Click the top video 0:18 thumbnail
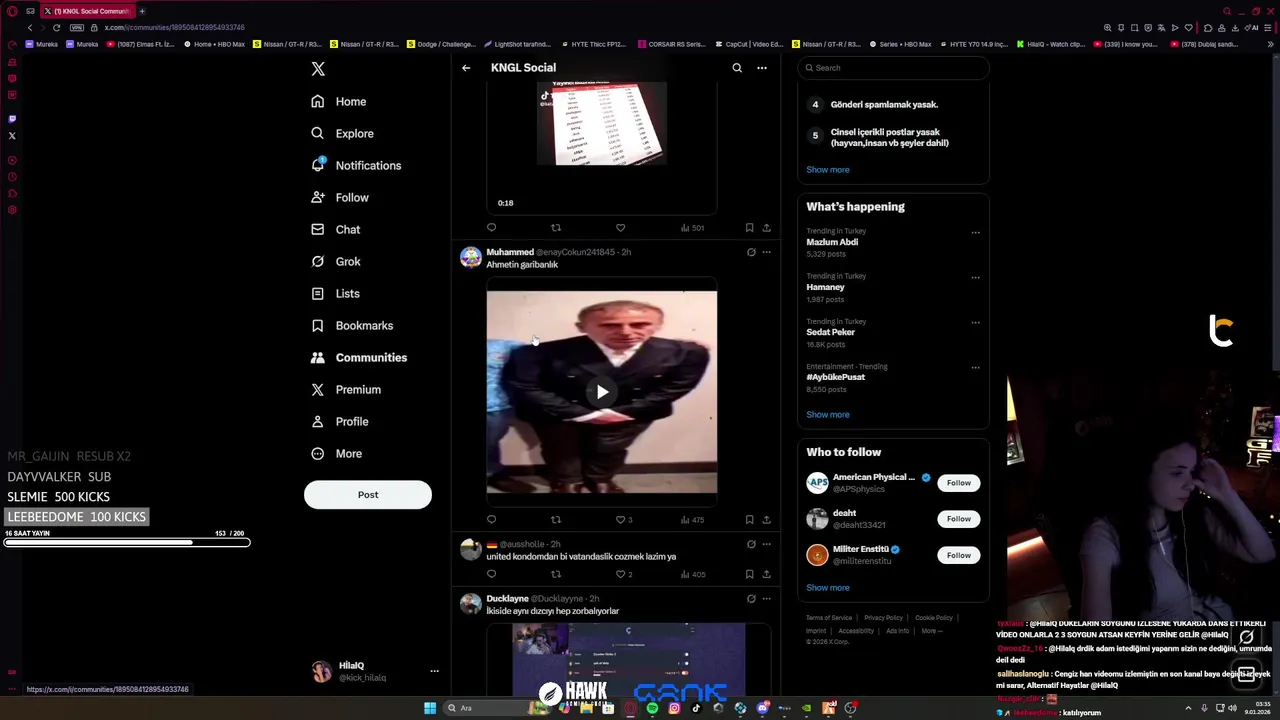The height and width of the screenshot is (720, 1280). tap(602, 148)
